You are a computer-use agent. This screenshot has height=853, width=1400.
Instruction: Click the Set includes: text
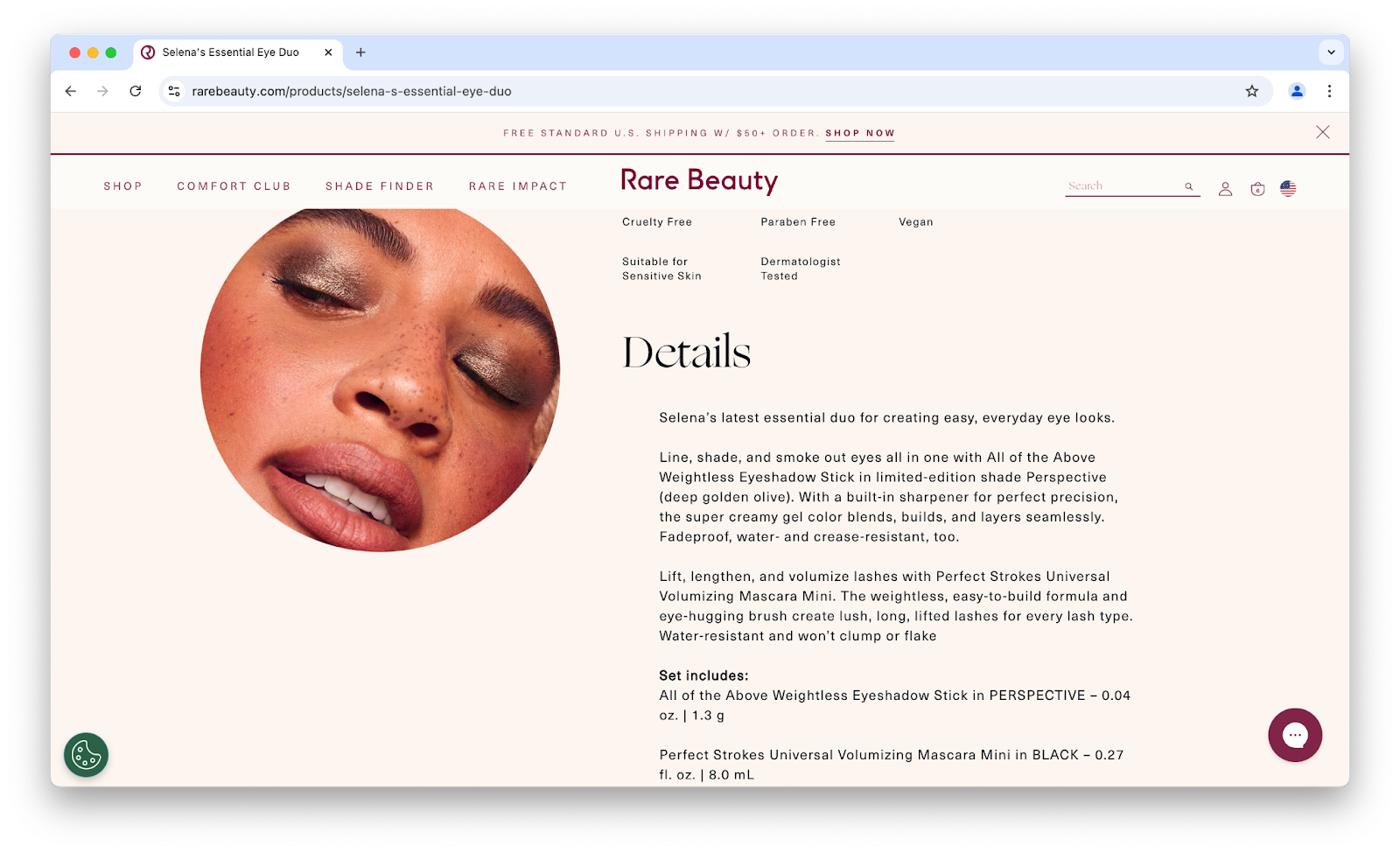(x=703, y=675)
